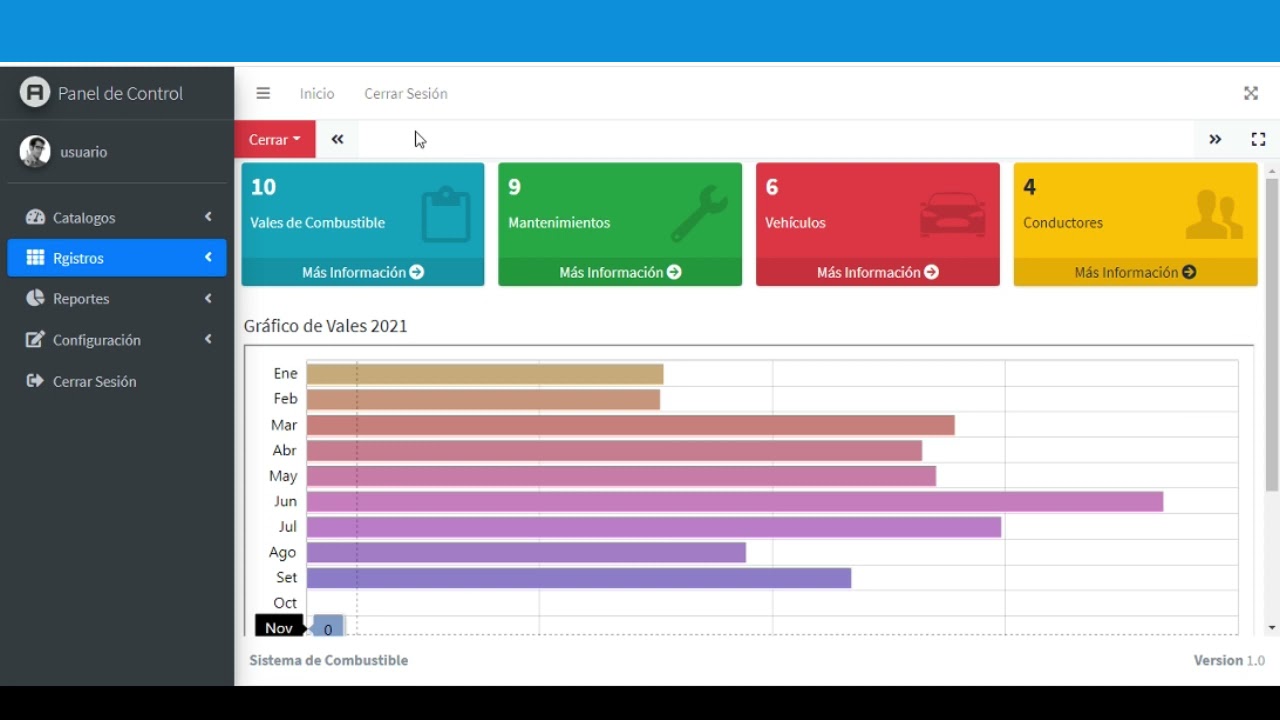Click the scrollbar up arrow
The image size is (1280, 720).
(x=1272, y=172)
